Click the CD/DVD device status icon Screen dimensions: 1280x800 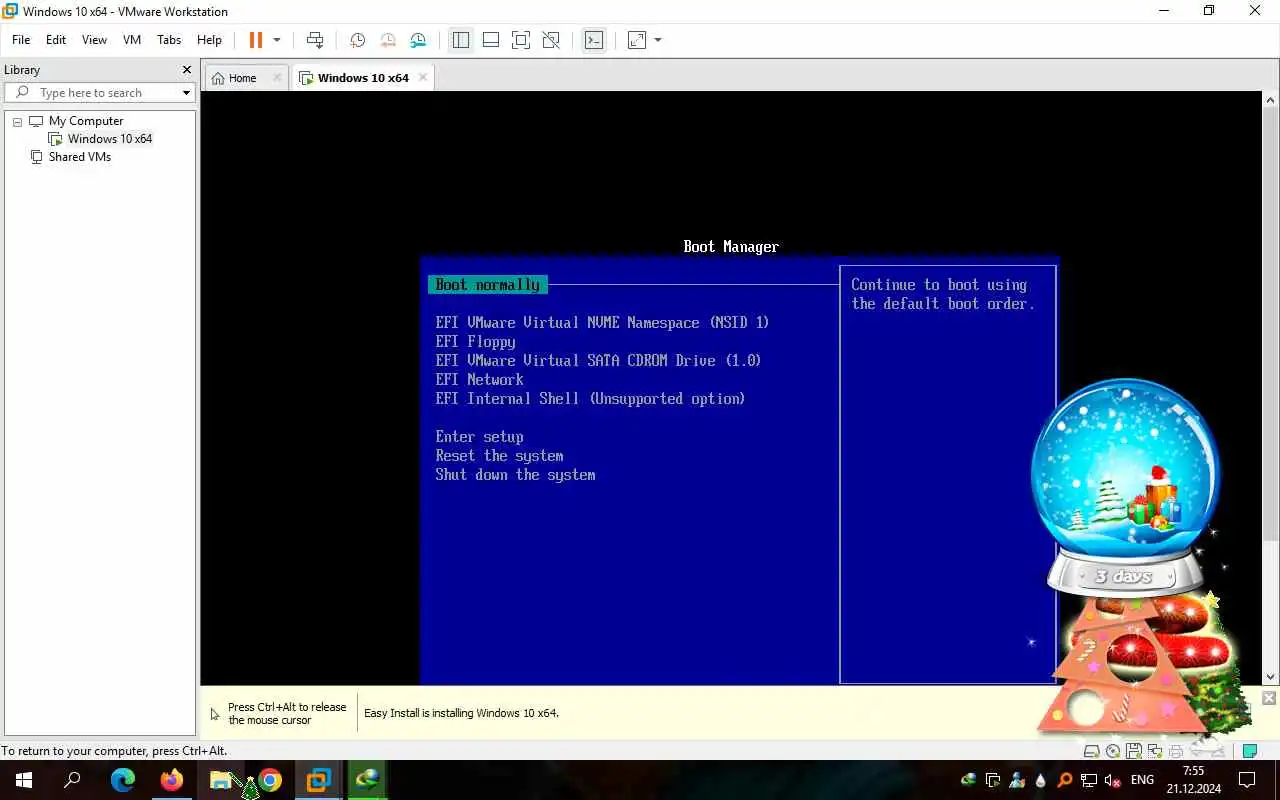pyautogui.click(x=1113, y=751)
